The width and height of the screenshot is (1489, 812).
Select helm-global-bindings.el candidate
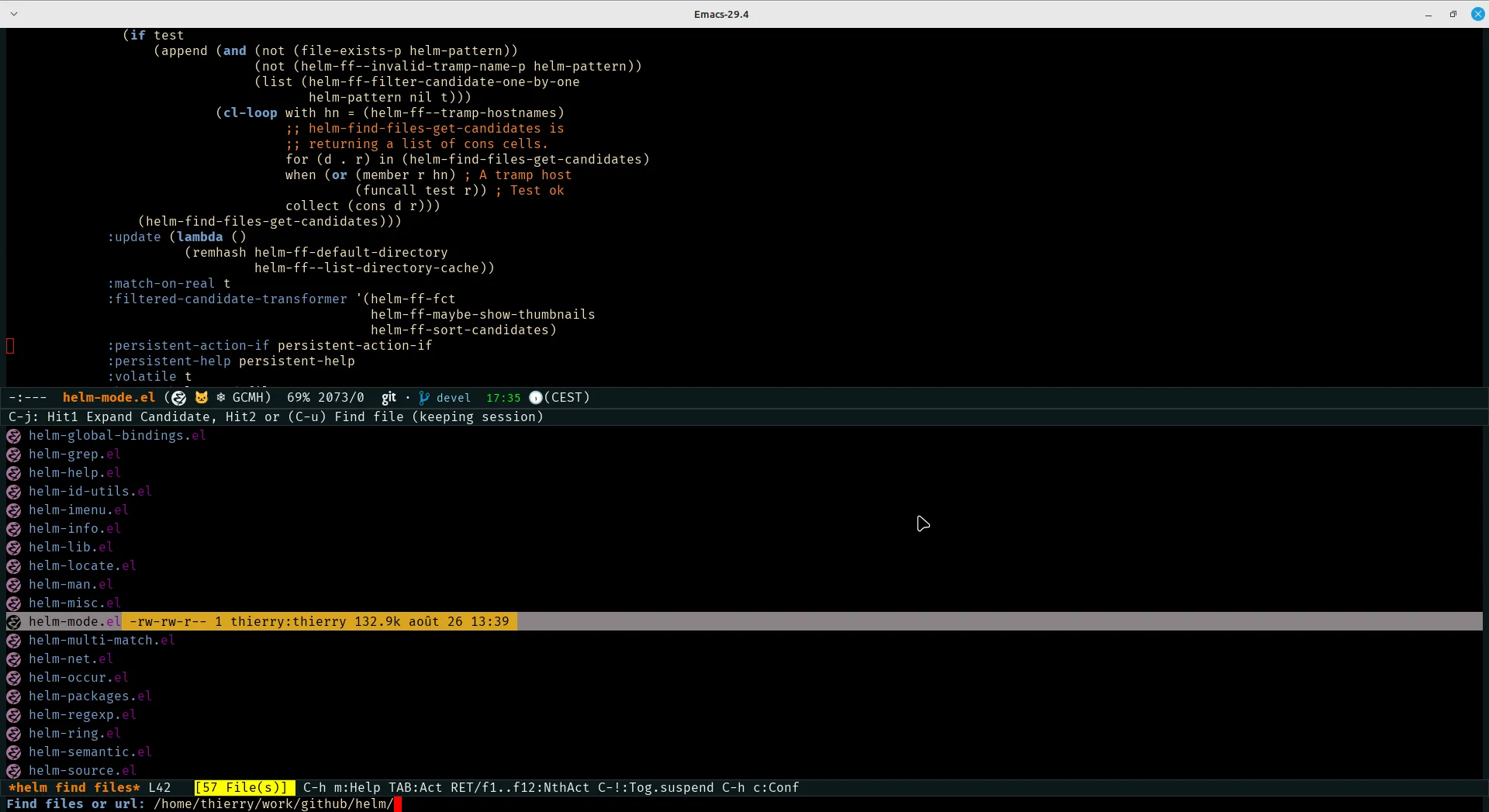[117, 436]
